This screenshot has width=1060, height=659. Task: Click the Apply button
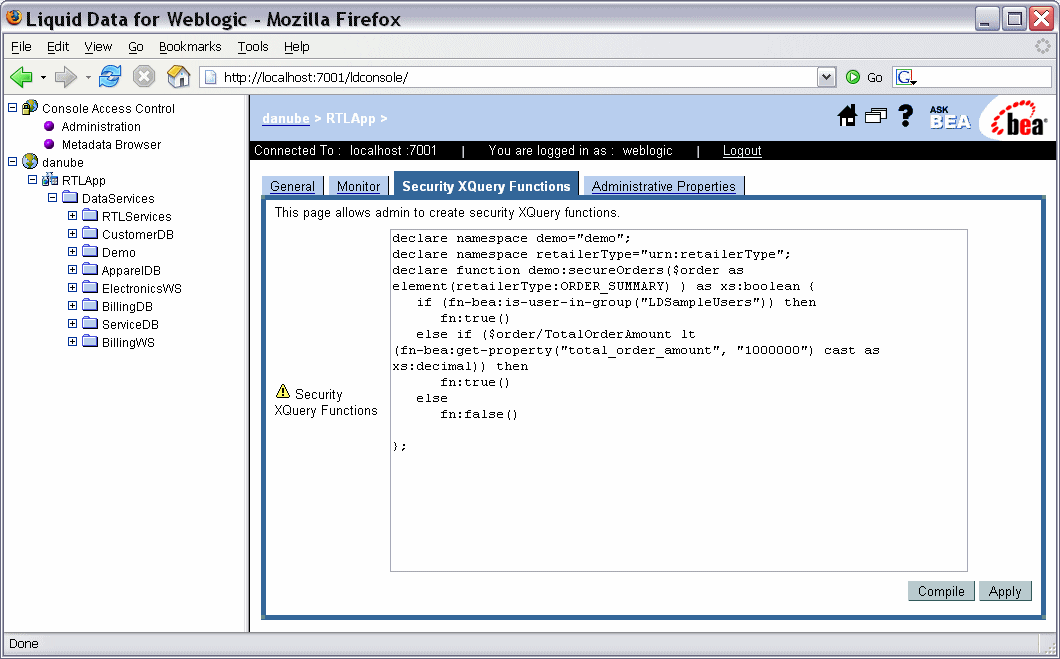pyautogui.click(x=1005, y=591)
